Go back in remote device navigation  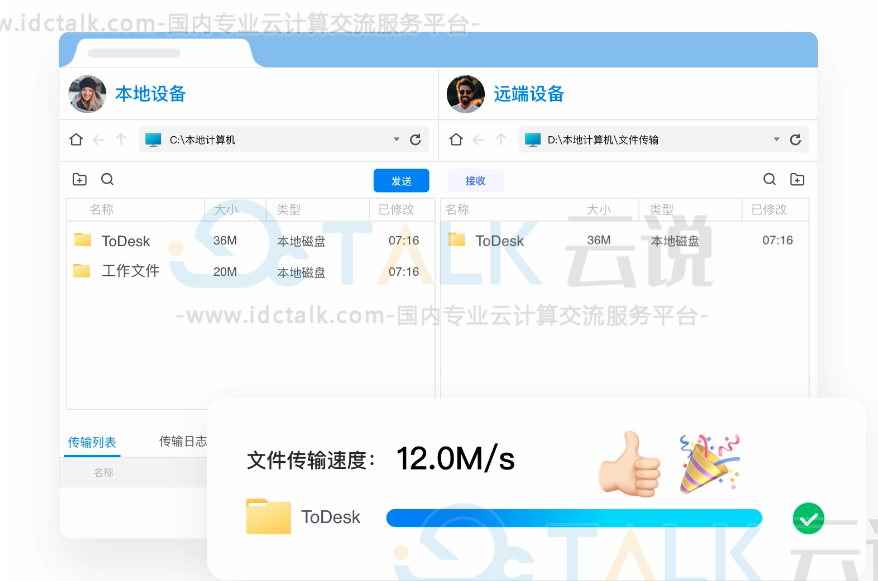tap(479, 140)
